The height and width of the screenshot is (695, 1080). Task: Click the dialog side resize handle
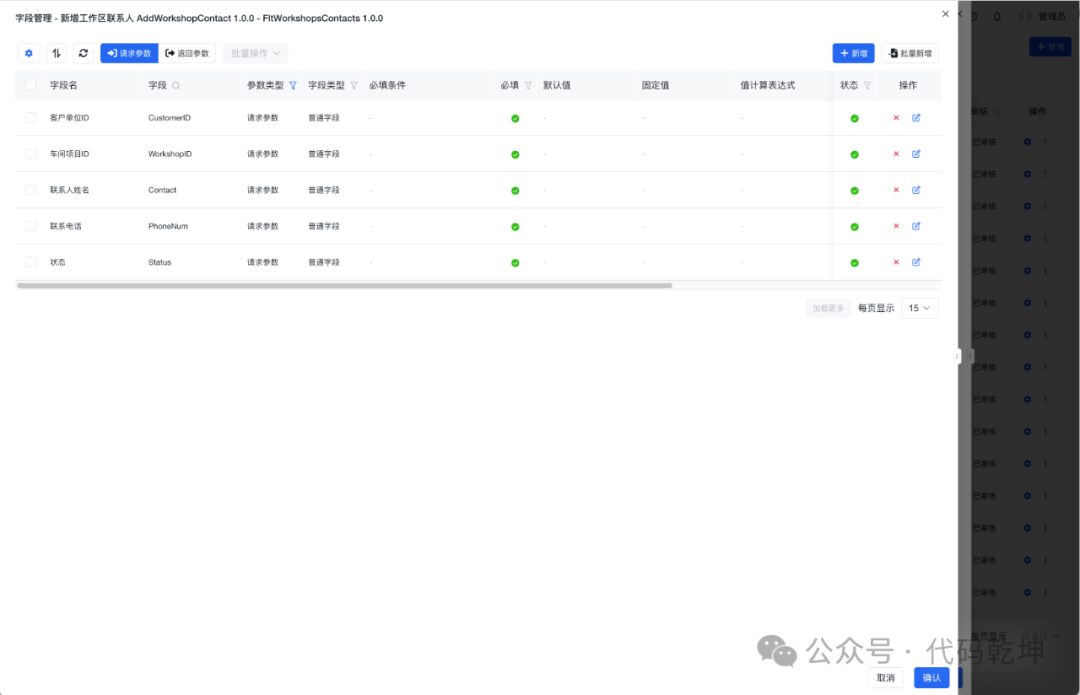[x=957, y=356]
